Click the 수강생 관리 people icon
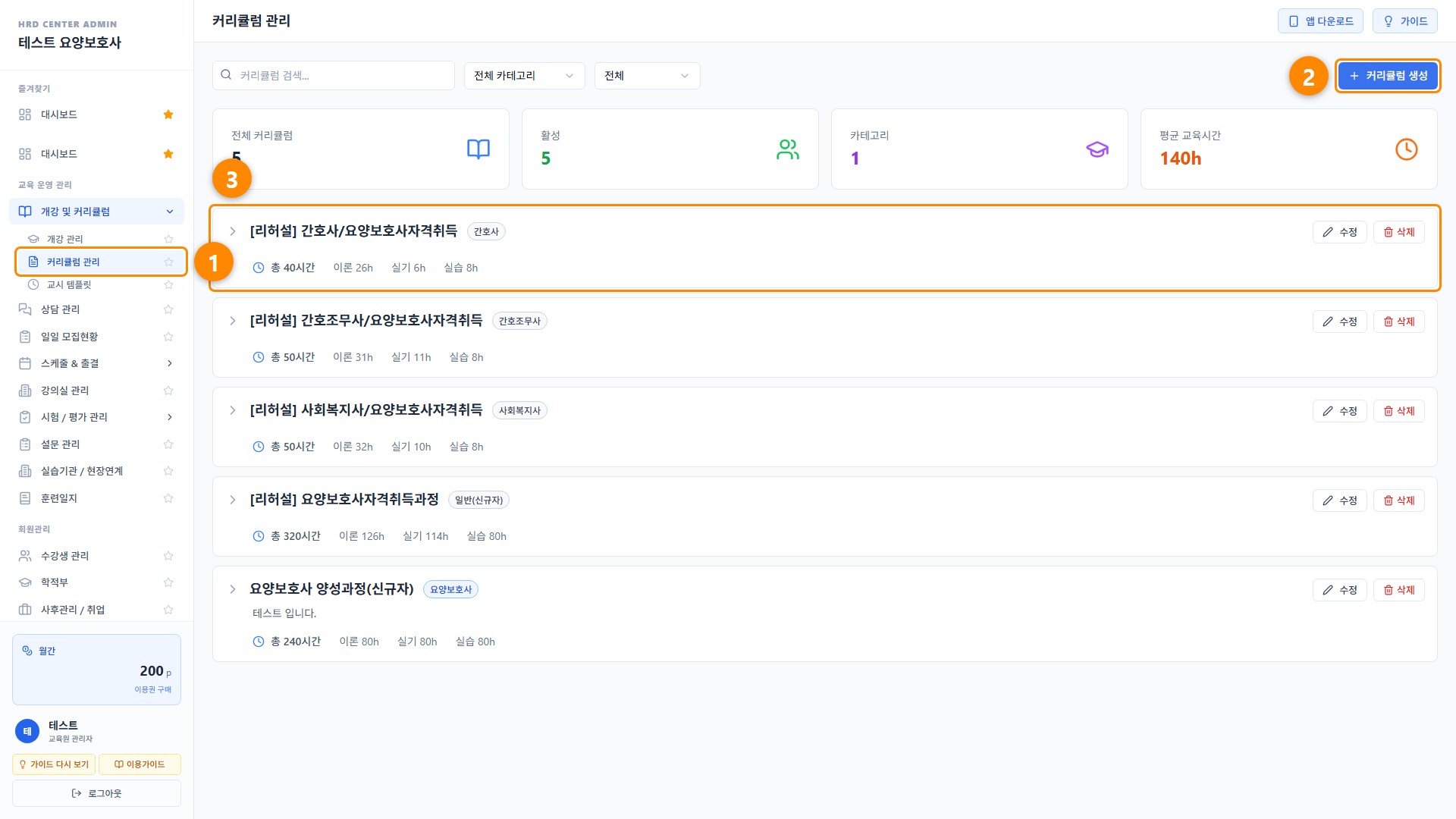Screen dimensions: 1456x819 click(x=25, y=556)
